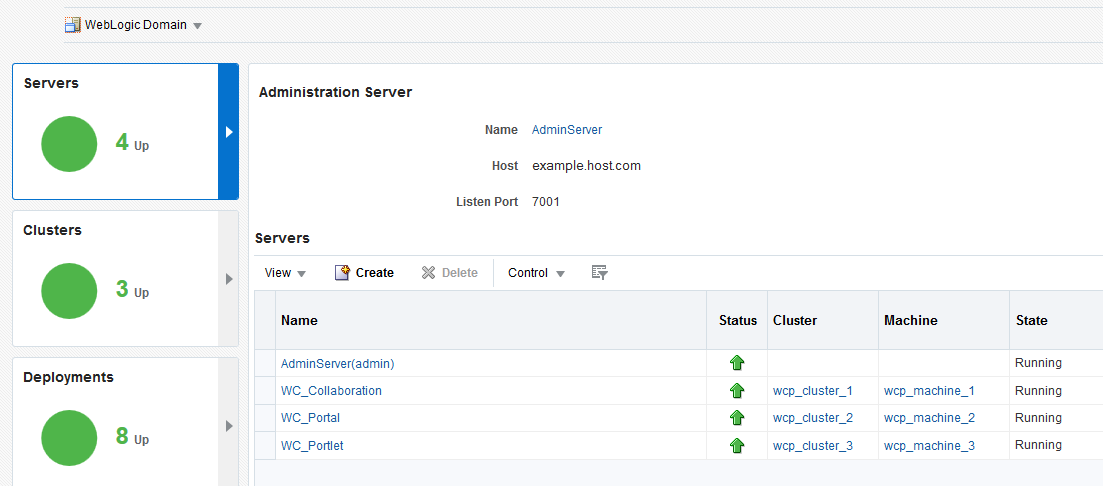
Task: Click the Create icon with star
Action: tap(342, 272)
